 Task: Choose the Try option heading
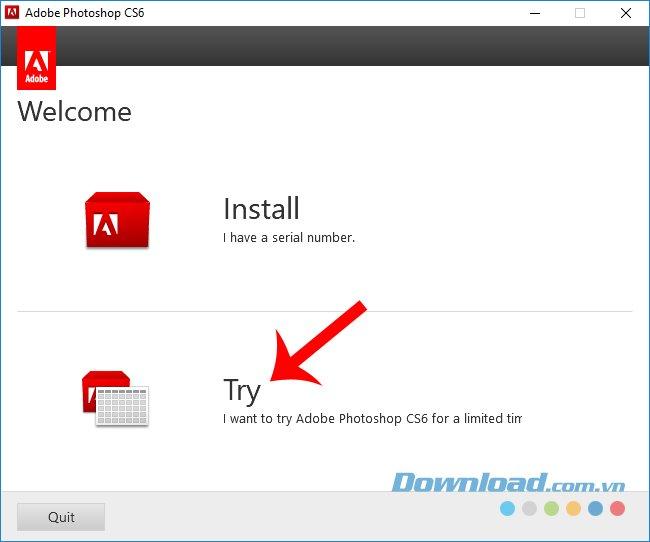(x=242, y=390)
